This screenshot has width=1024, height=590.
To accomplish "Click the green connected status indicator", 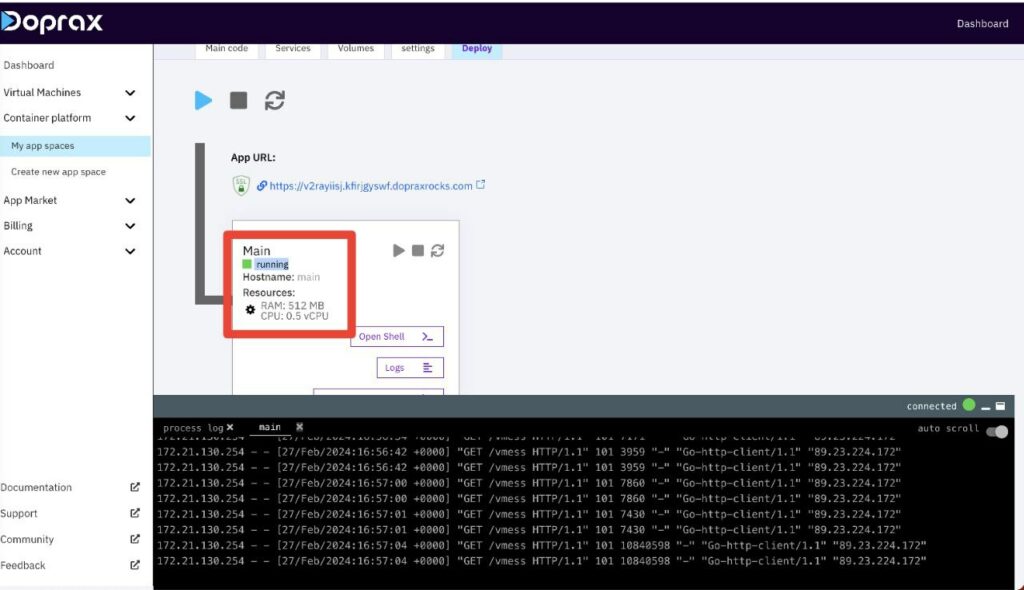I will click(969, 405).
